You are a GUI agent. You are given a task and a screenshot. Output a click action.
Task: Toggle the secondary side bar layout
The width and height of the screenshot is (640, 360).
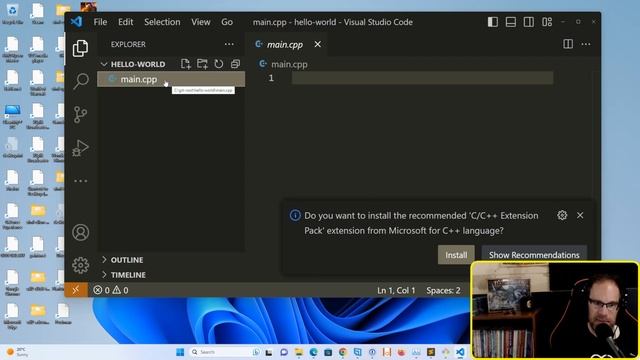pos(529,22)
